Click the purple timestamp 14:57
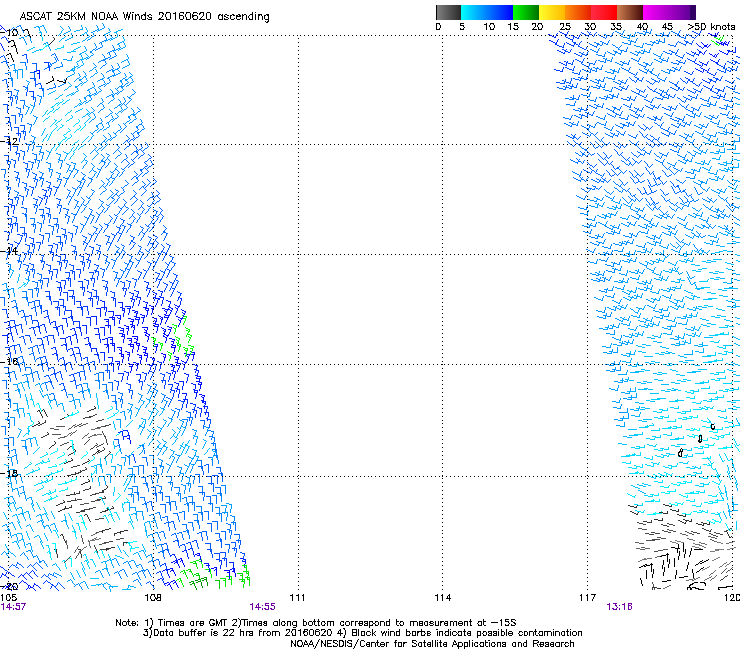Viewport: 740px width, 650px height. (x=13, y=607)
